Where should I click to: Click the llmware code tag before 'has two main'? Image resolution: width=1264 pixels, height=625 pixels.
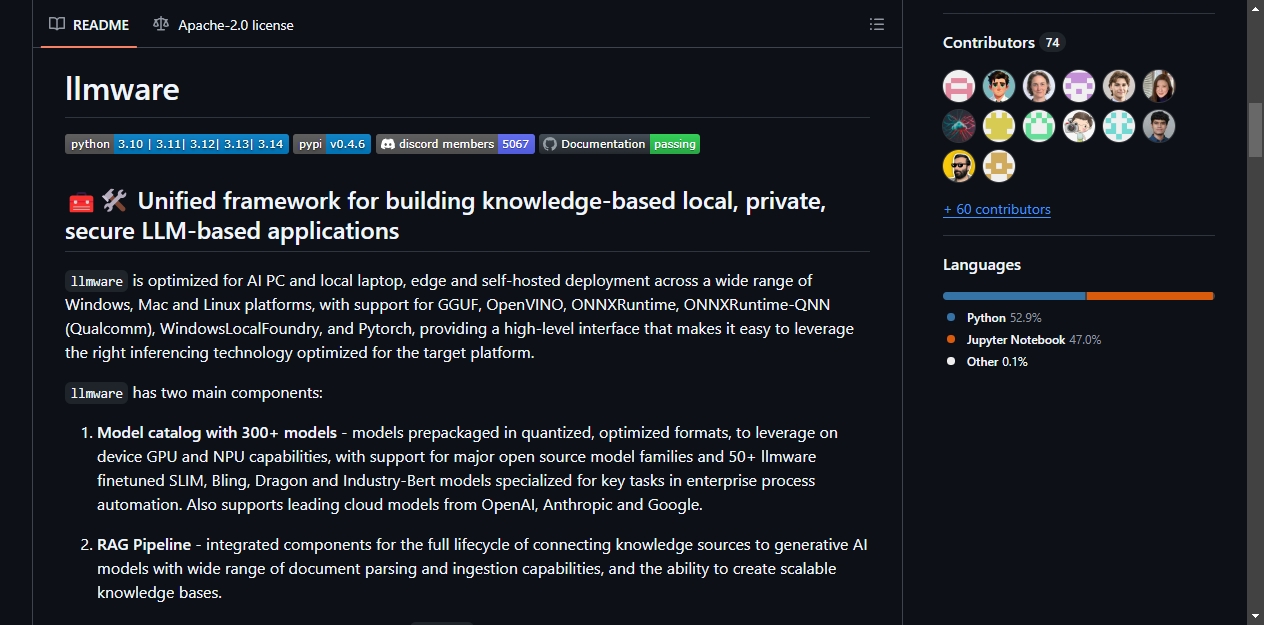coord(97,393)
